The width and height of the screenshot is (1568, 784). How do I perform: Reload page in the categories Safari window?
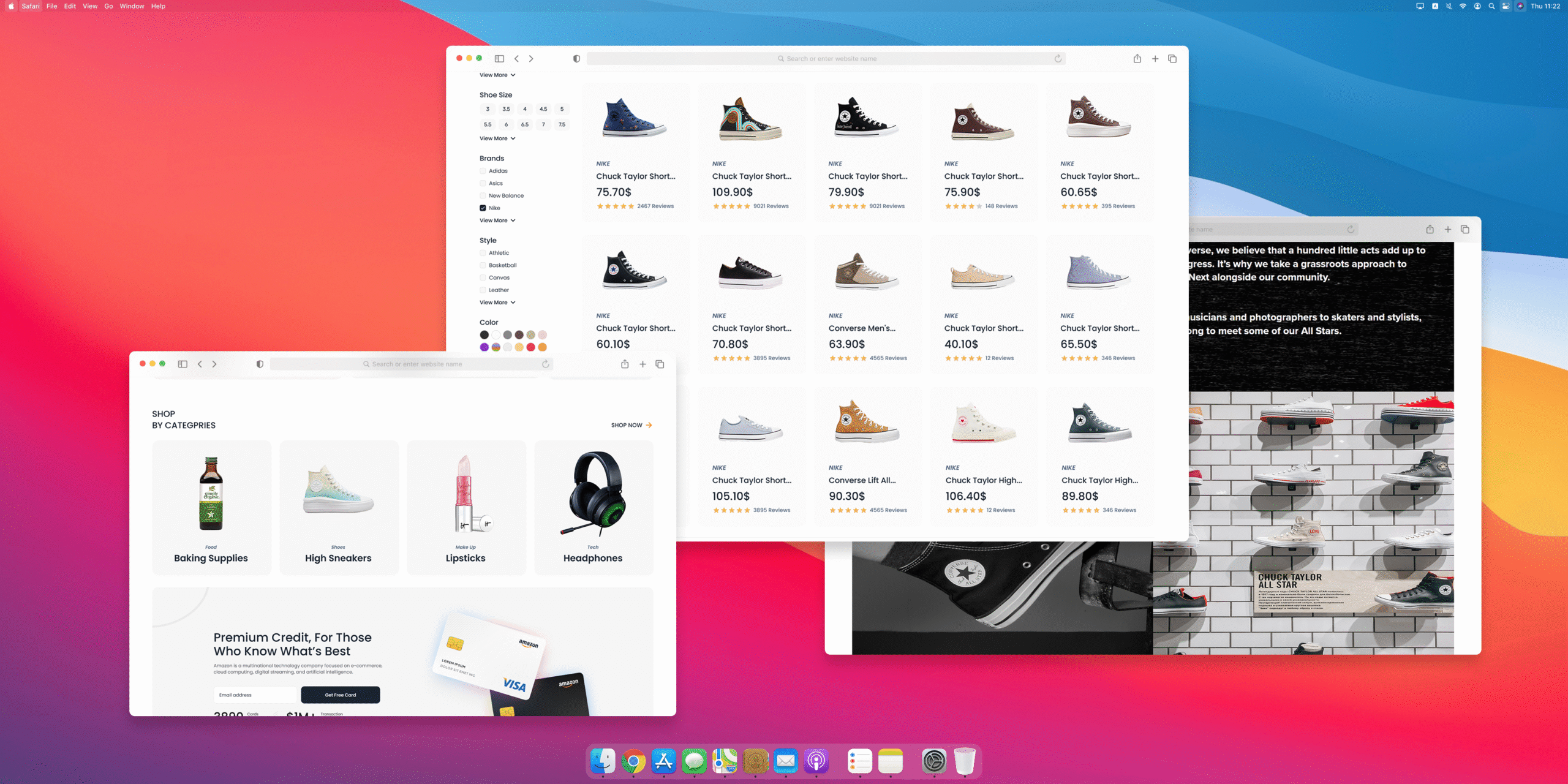pyautogui.click(x=545, y=364)
